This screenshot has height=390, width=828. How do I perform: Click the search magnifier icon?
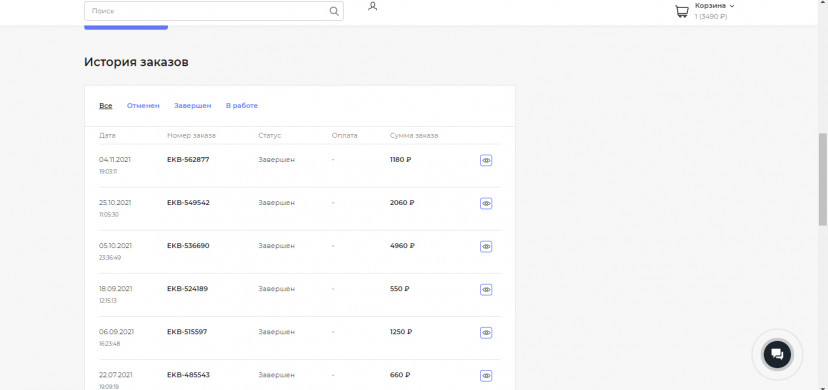coord(334,11)
